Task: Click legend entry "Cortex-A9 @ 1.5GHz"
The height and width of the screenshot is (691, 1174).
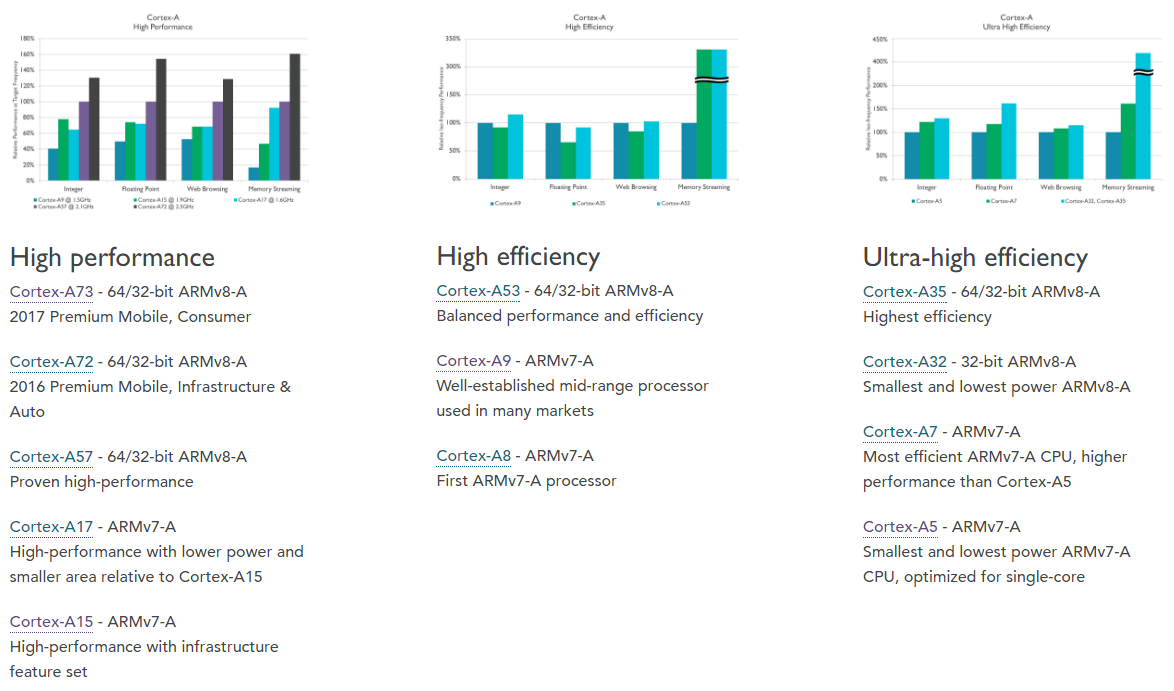Action: (x=62, y=200)
